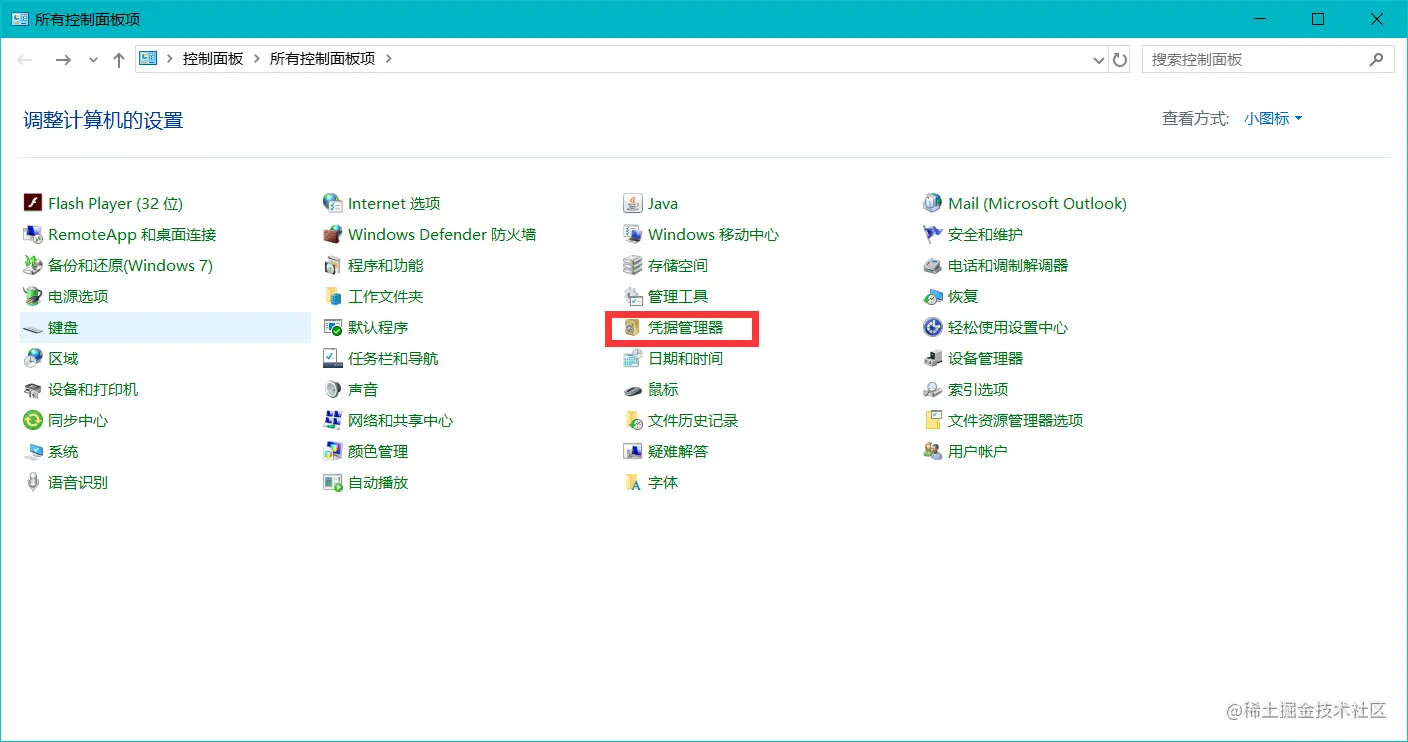Expand the chevron after 控制面板 breadcrumb
This screenshot has height=742, width=1408.
coord(256,59)
